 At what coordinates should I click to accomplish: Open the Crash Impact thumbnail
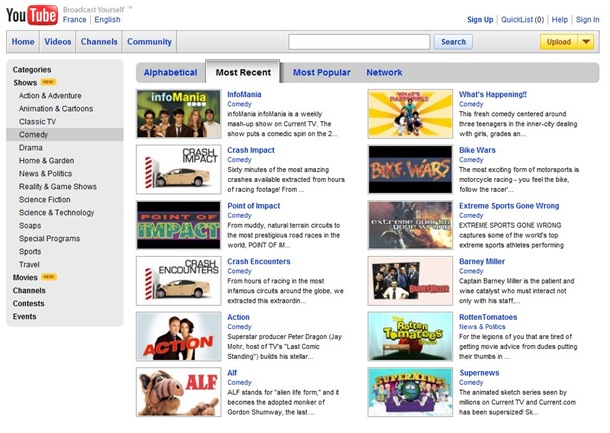pyautogui.click(x=179, y=170)
